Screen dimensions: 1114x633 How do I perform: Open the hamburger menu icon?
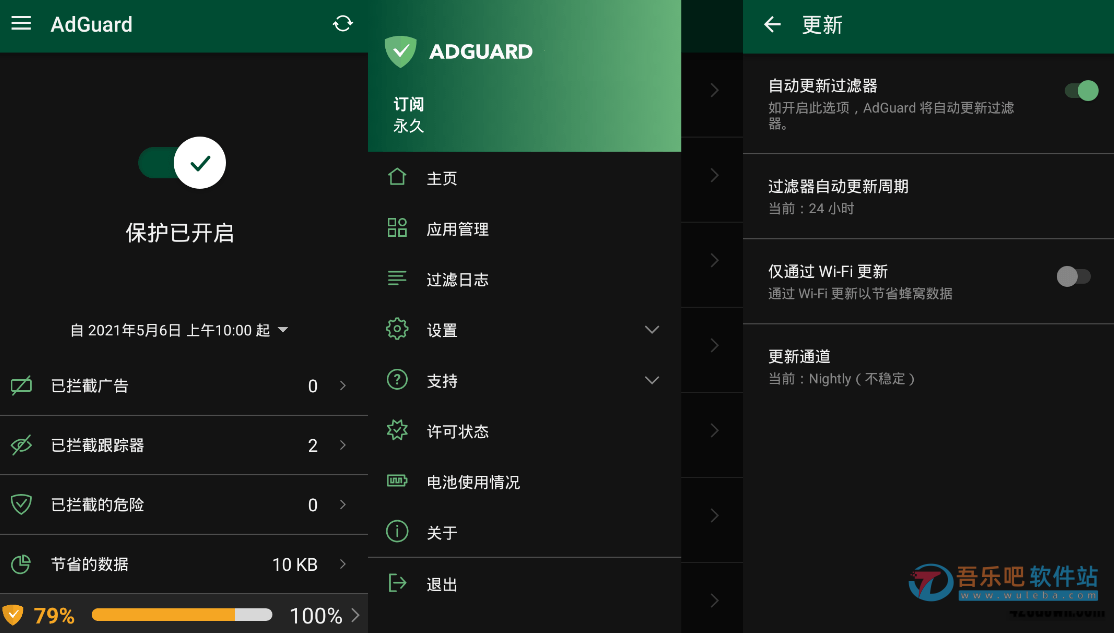21,23
